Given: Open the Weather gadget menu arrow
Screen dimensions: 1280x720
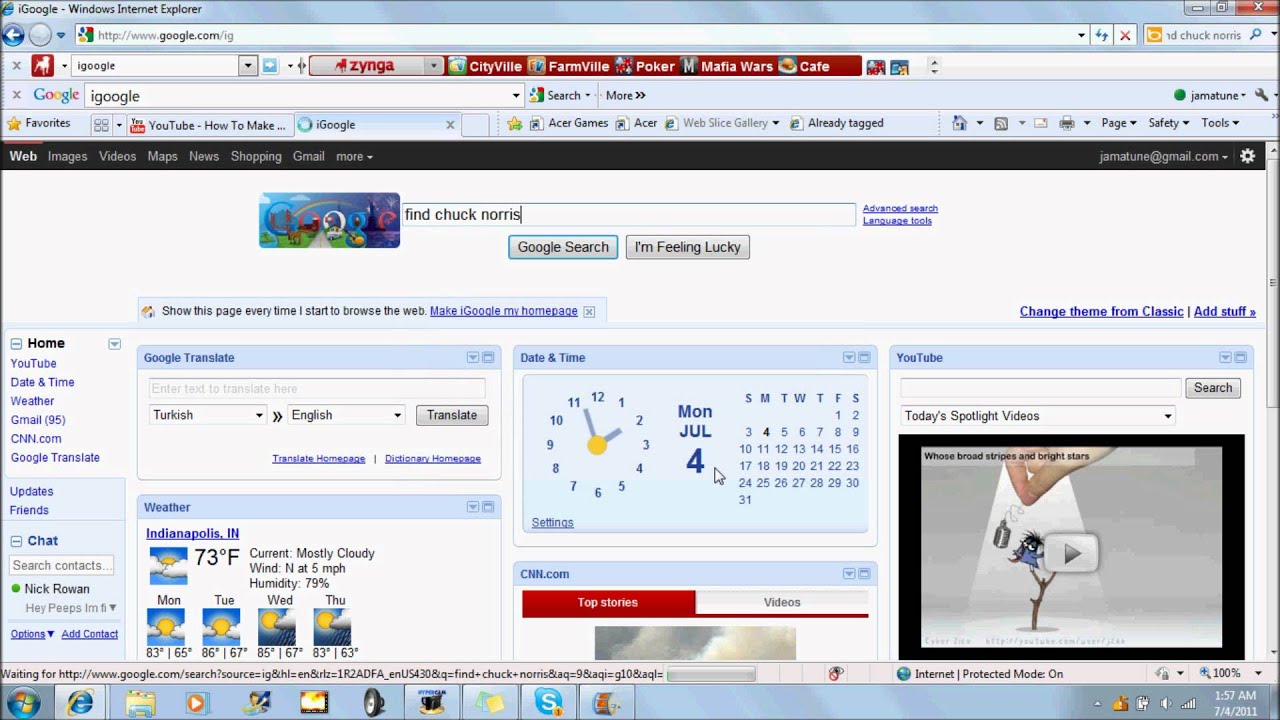Looking at the screenshot, I should (473, 507).
